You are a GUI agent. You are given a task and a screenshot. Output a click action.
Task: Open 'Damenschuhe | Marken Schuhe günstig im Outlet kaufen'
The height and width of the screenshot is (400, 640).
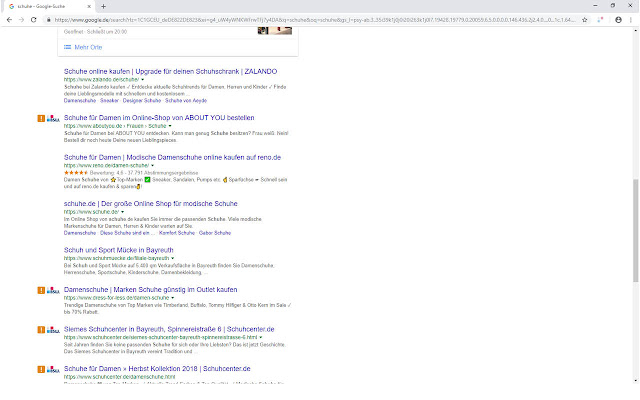click(x=150, y=289)
